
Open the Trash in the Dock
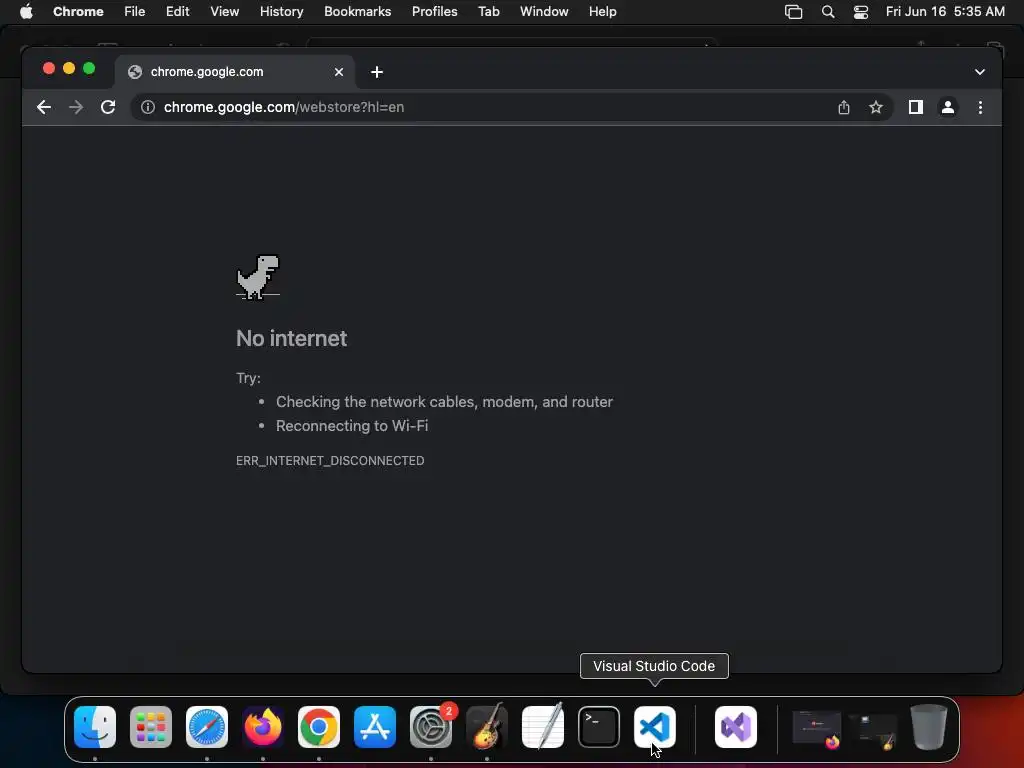[929, 727]
